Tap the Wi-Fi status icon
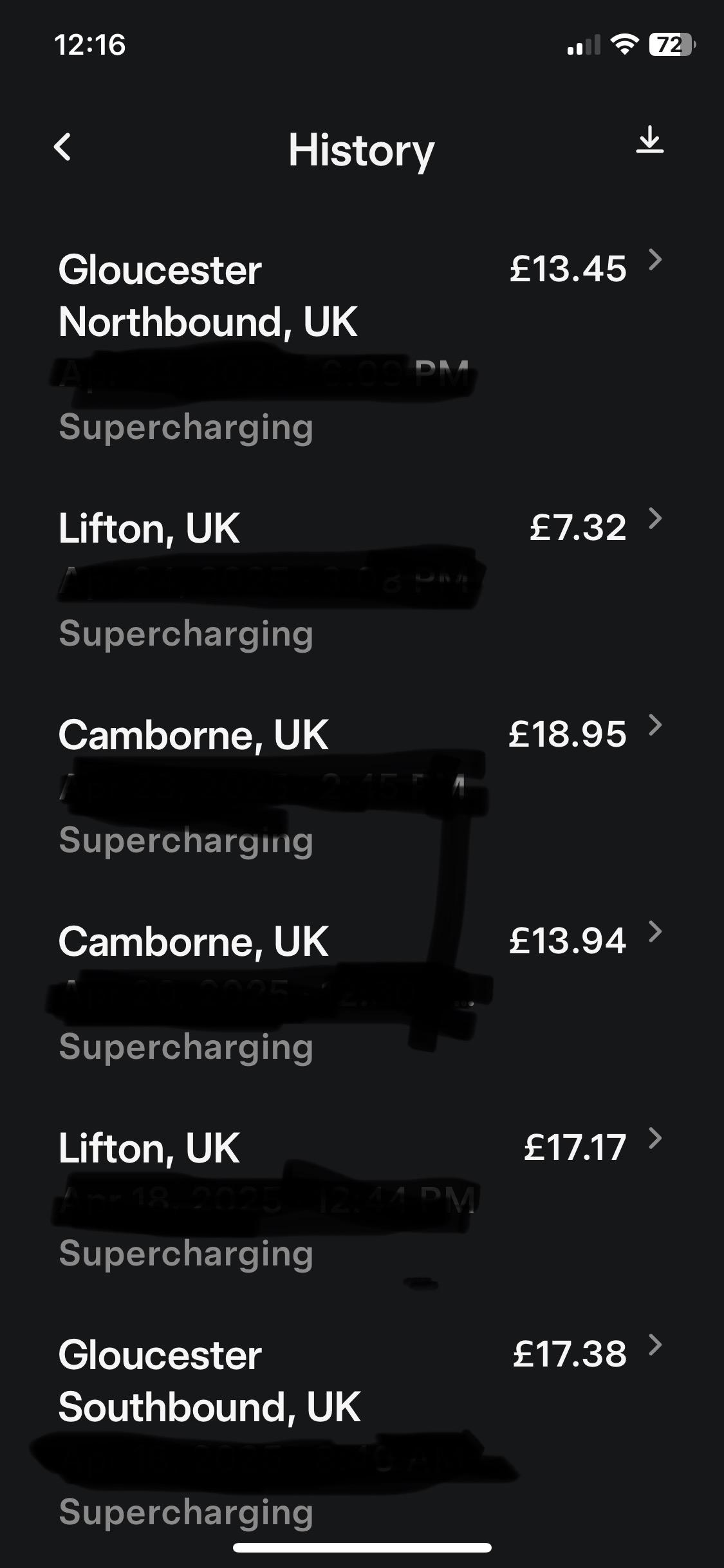The width and height of the screenshot is (724, 1568). pyautogui.click(x=624, y=44)
